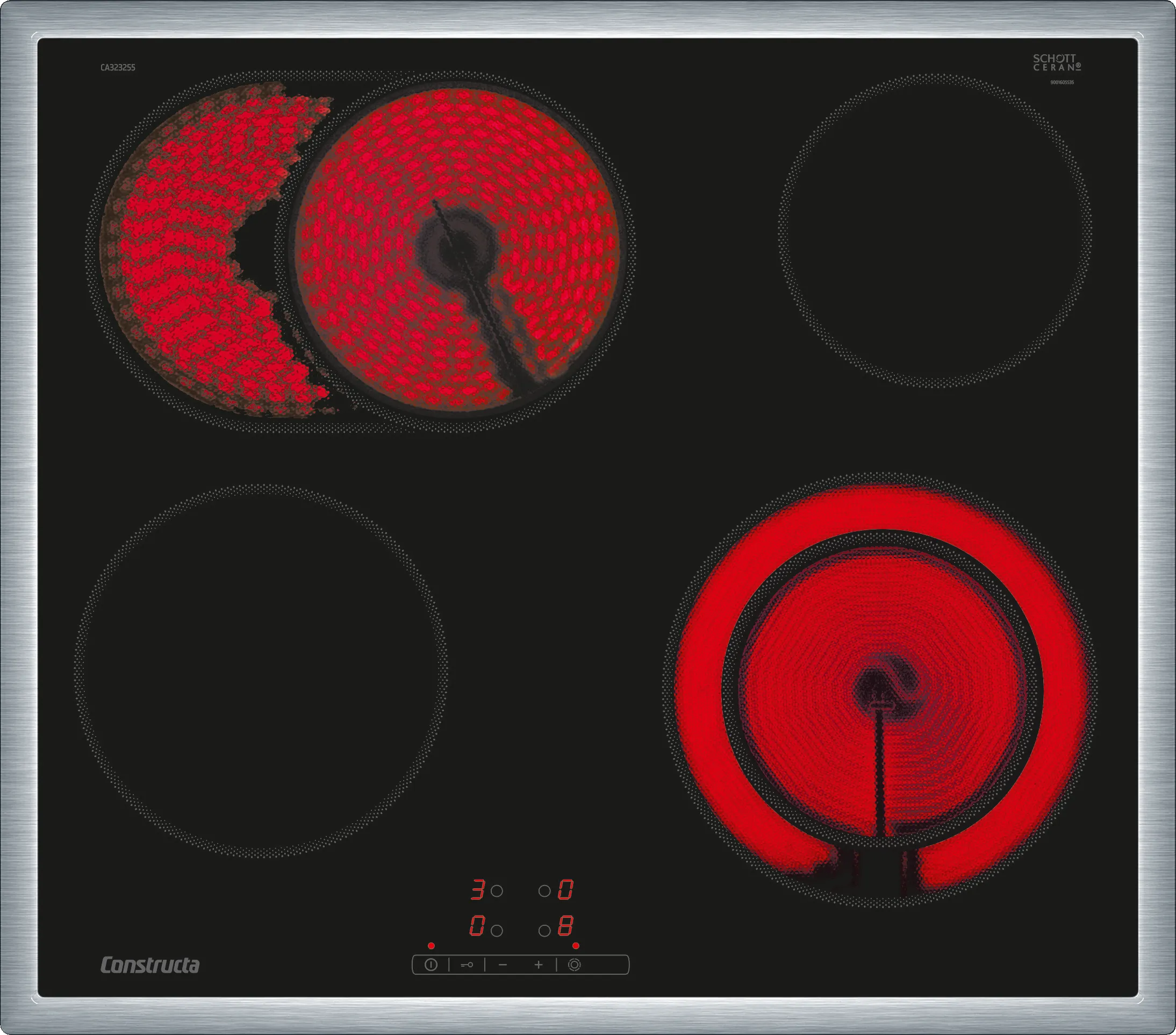
Task: Tap the key-shaped childproof lock icon
Action: pyautogui.click(x=467, y=965)
